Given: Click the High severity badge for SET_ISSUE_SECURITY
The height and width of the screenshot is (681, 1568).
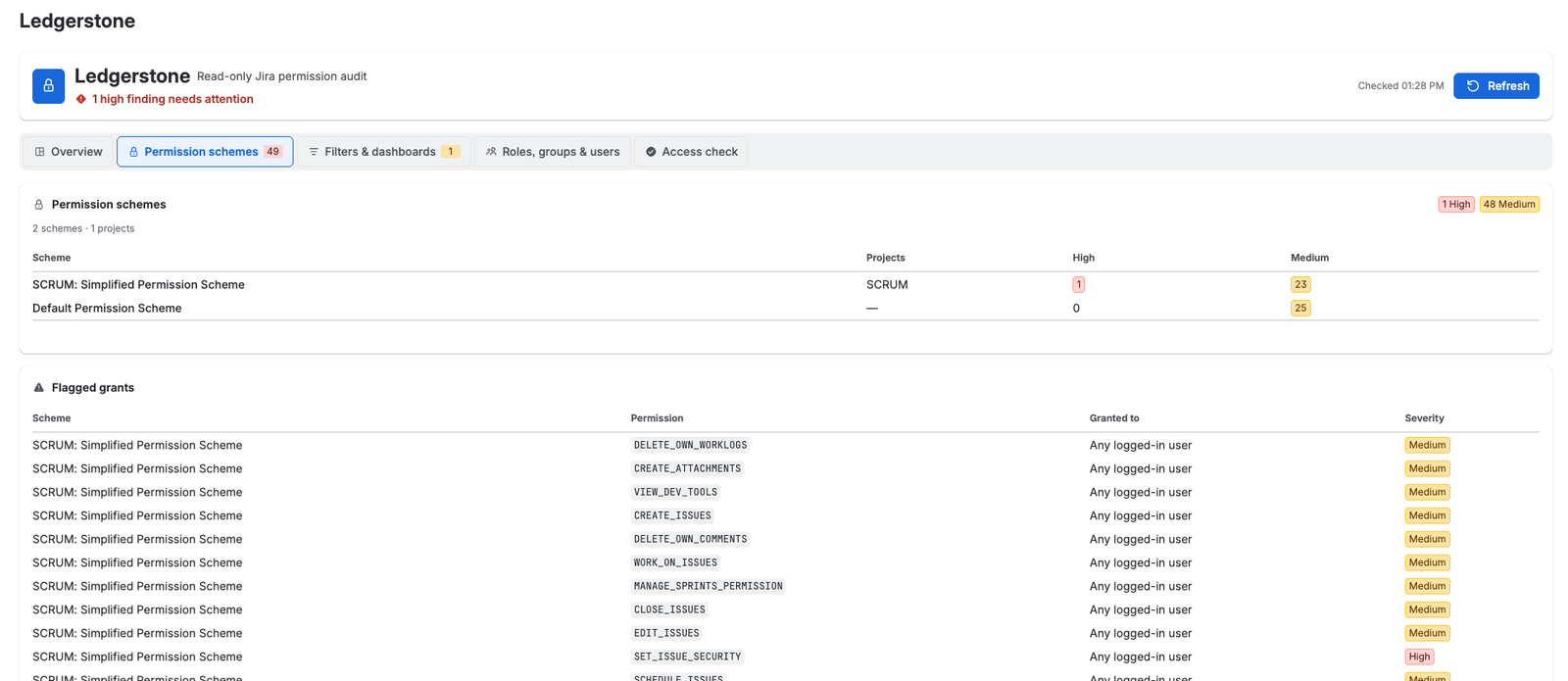Looking at the screenshot, I should [1419, 657].
